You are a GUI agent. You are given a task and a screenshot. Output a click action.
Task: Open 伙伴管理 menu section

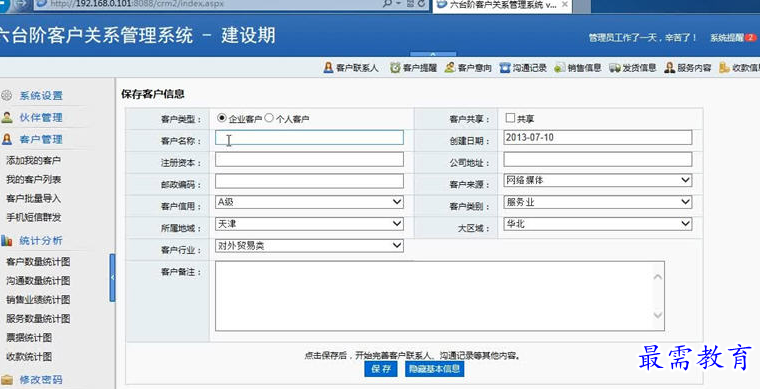point(41,118)
